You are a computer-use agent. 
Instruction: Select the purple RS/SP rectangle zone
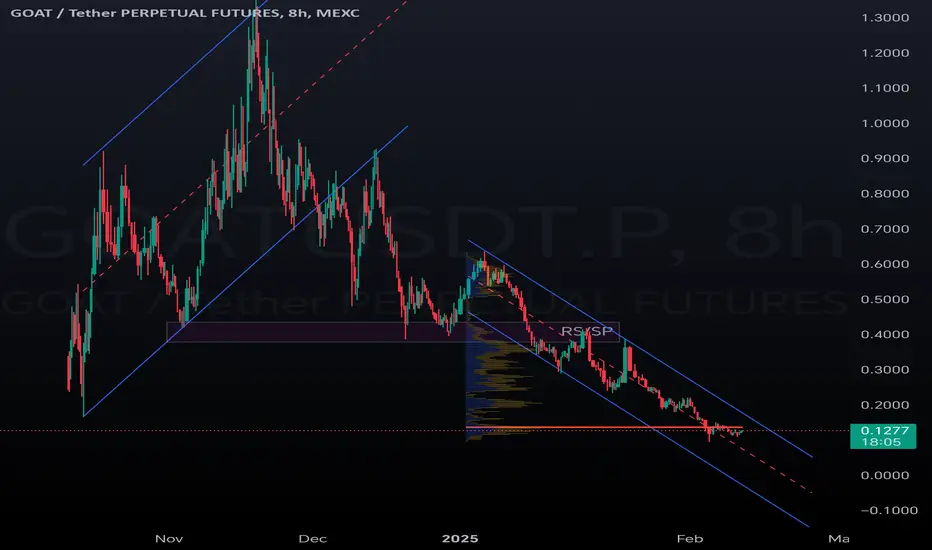[x=393, y=332]
